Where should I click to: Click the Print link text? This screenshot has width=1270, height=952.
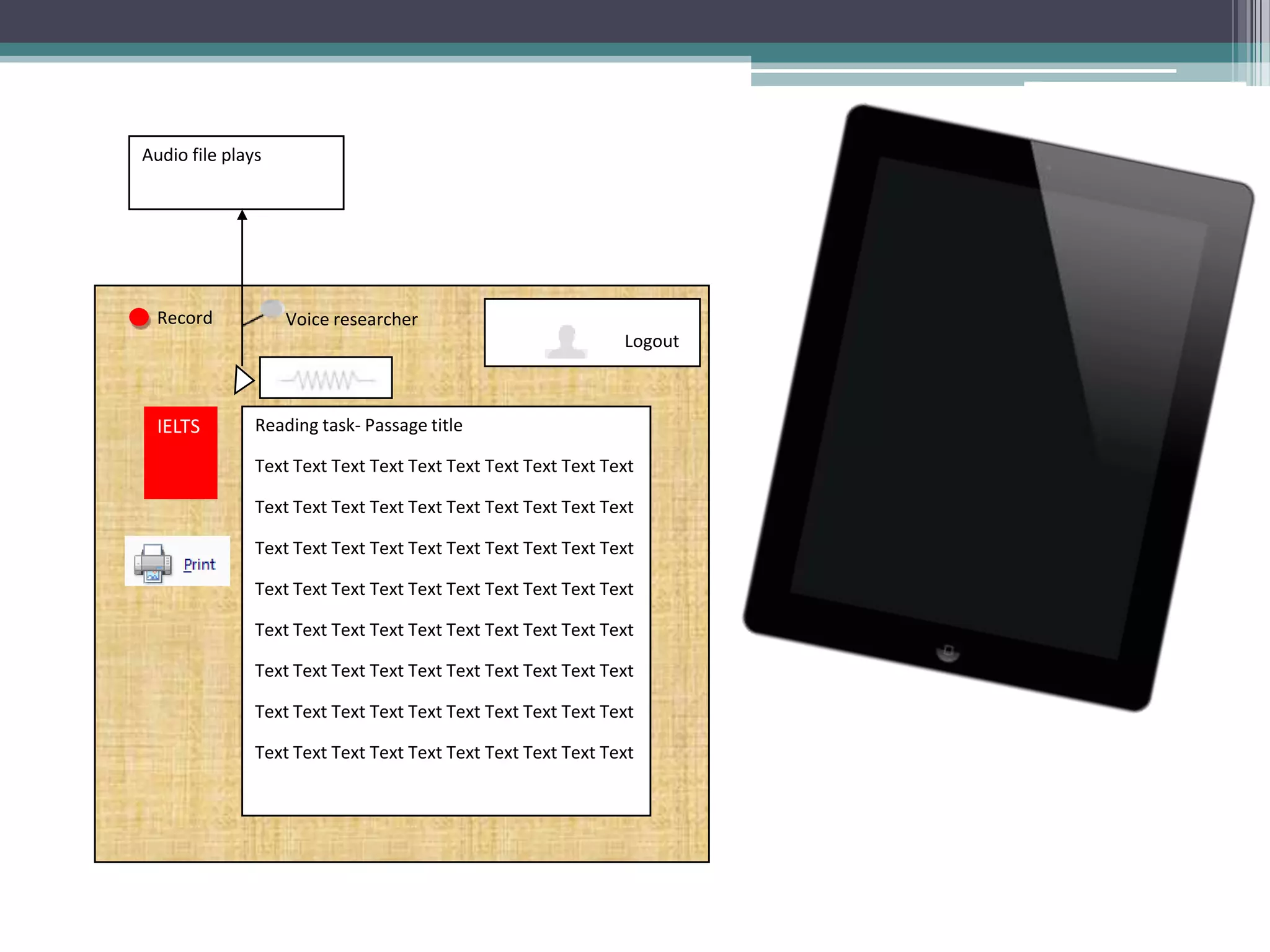coord(199,564)
